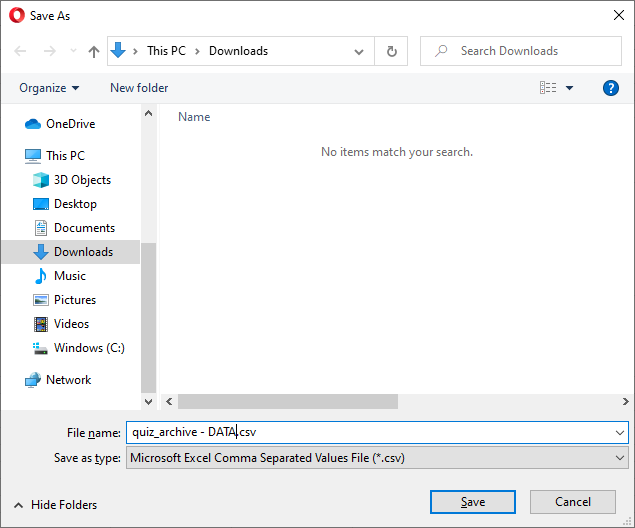Select Network in the navigation pane
Viewport: 635px width, 528px height.
pos(68,380)
